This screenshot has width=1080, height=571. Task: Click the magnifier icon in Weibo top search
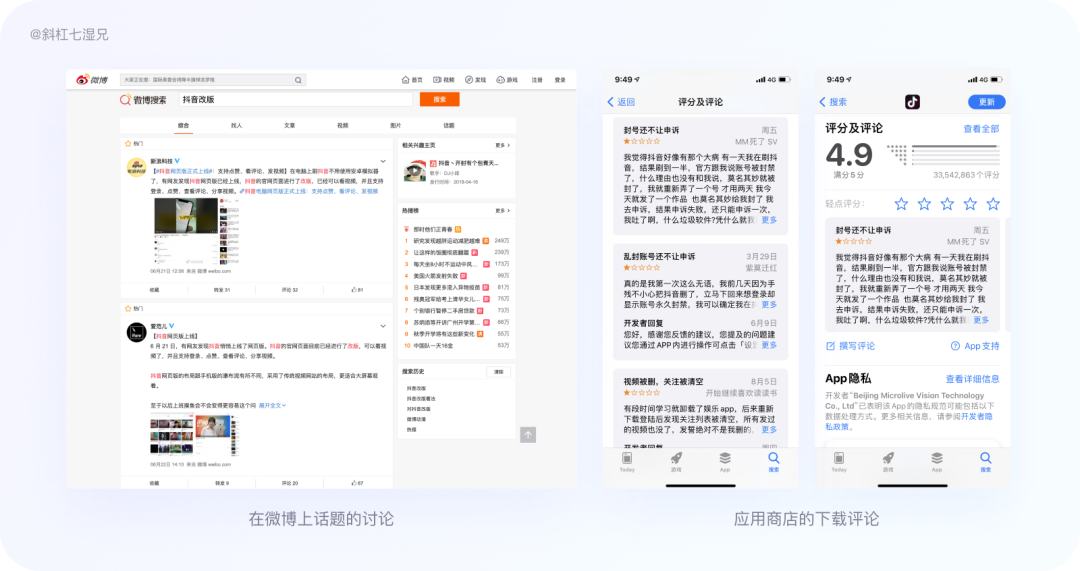(x=298, y=80)
